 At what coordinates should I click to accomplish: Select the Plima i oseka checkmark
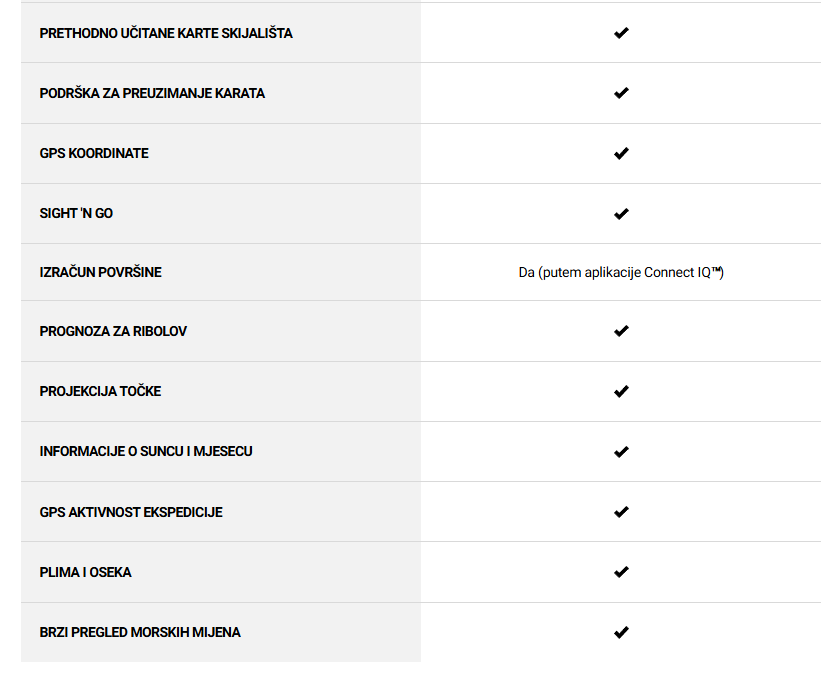[621, 572]
